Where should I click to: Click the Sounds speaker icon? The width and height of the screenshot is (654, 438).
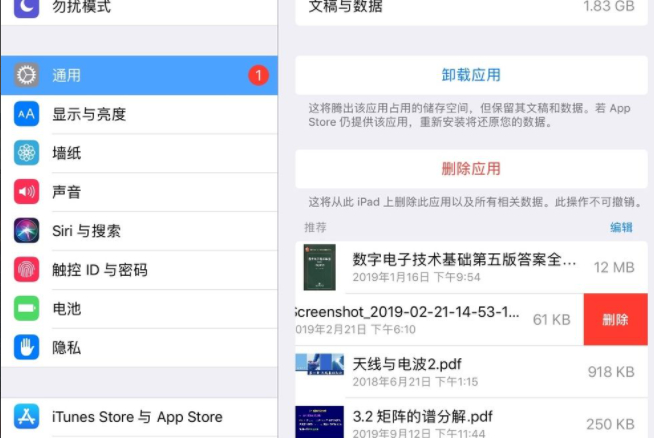26,191
